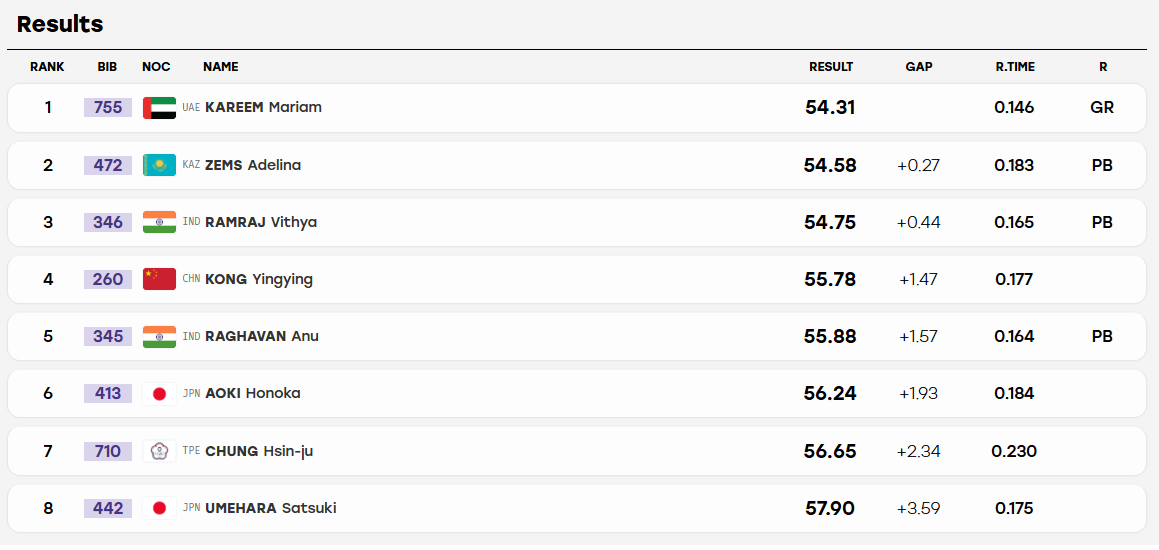Click the UAE flag icon beside Kareem
This screenshot has height=550, width=1159.
click(159, 108)
